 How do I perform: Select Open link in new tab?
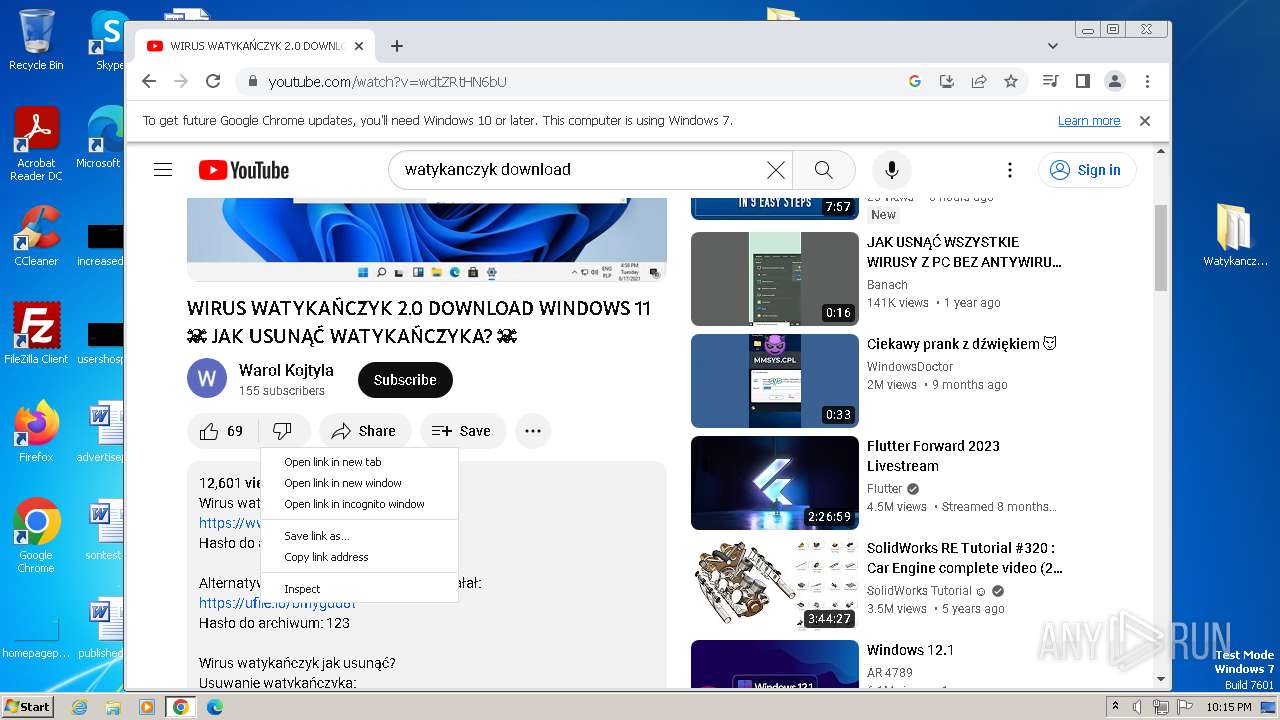click(359, 462)
